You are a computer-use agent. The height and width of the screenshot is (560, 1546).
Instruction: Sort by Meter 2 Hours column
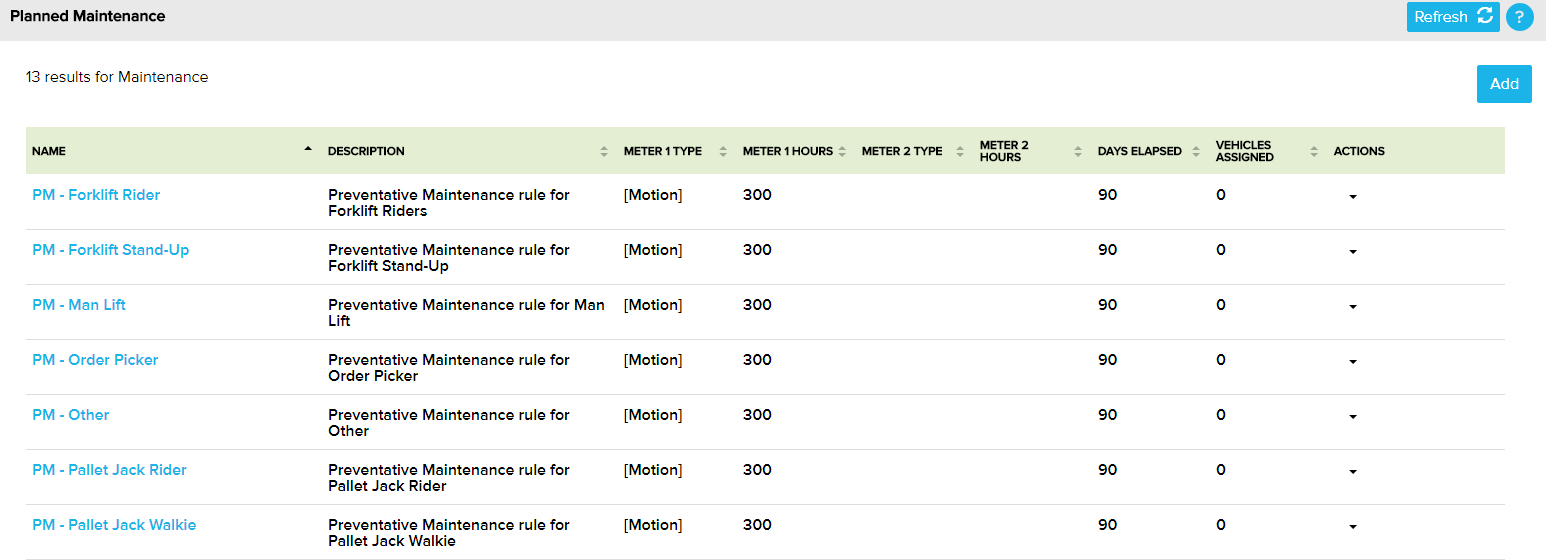(1078, 152)
